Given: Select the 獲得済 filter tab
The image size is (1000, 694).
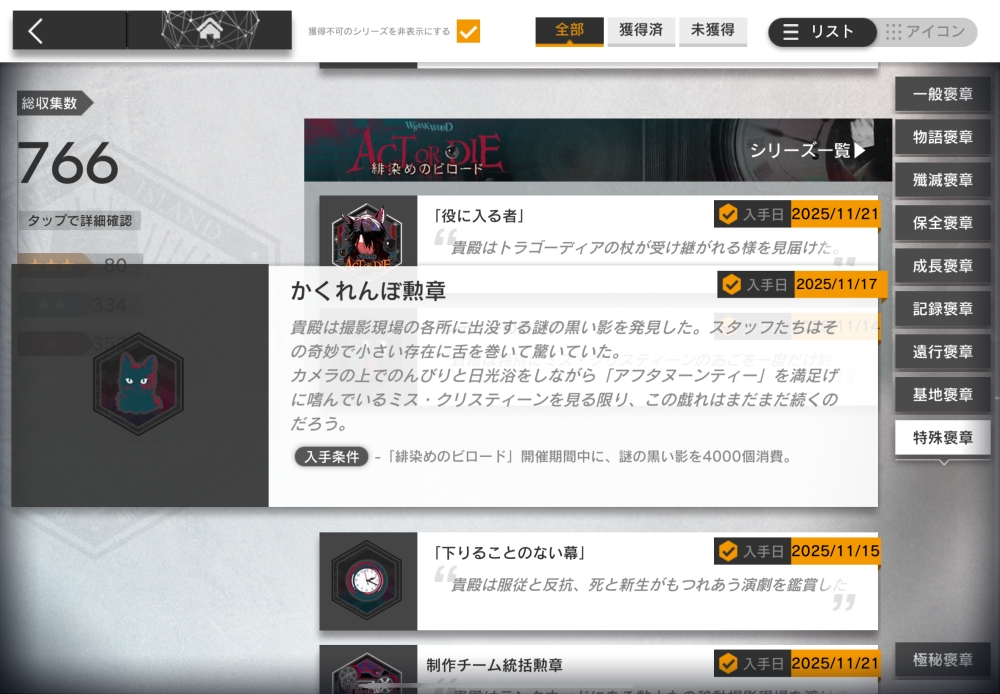Looking at the screenshot, I should [641, 31].
